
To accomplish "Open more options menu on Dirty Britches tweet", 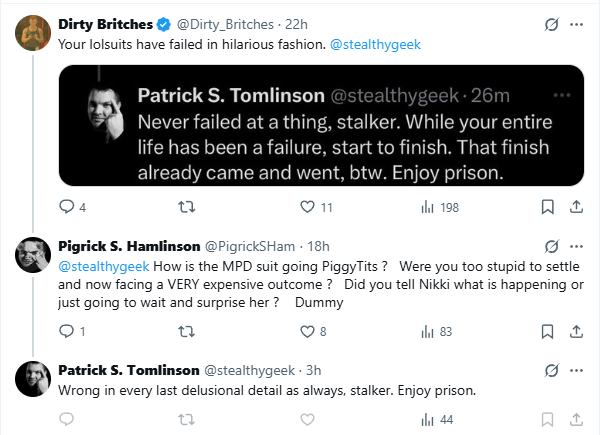I will click(x=576, y=24).
